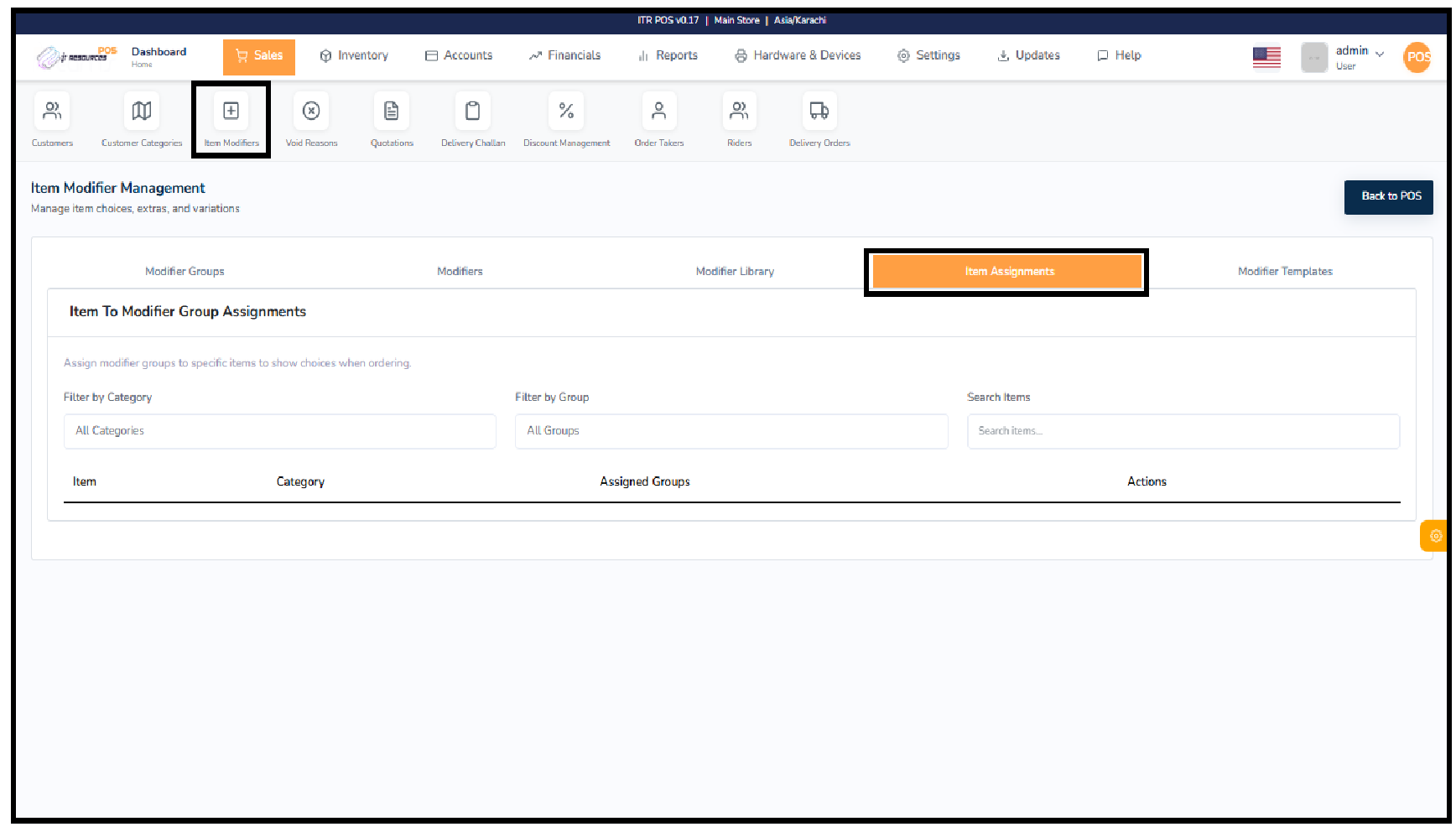Open the Order Takers icon
Screen dimensions: 1456x832
(x=659, y=112)
